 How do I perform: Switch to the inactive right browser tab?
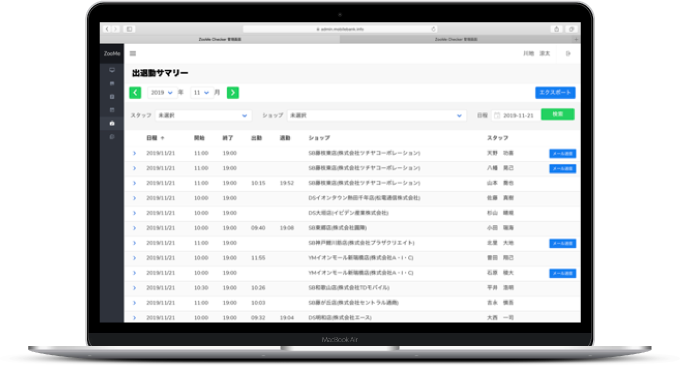click(x=456, y=39)
